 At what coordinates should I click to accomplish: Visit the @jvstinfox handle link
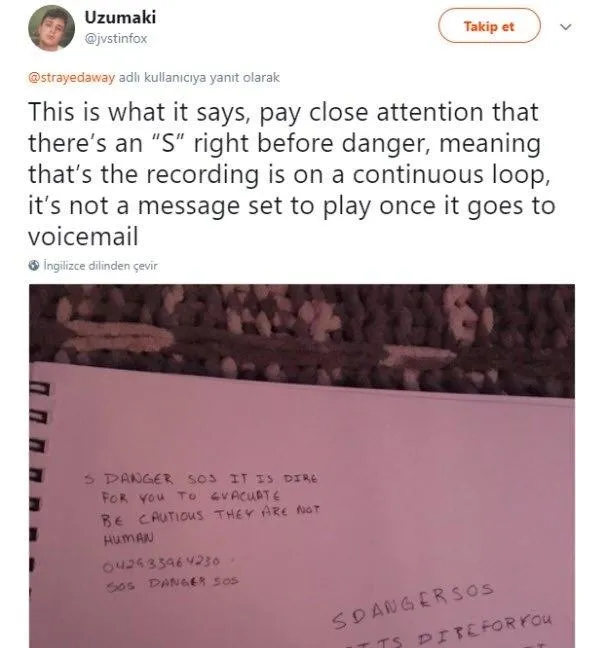tap(116, 38)
